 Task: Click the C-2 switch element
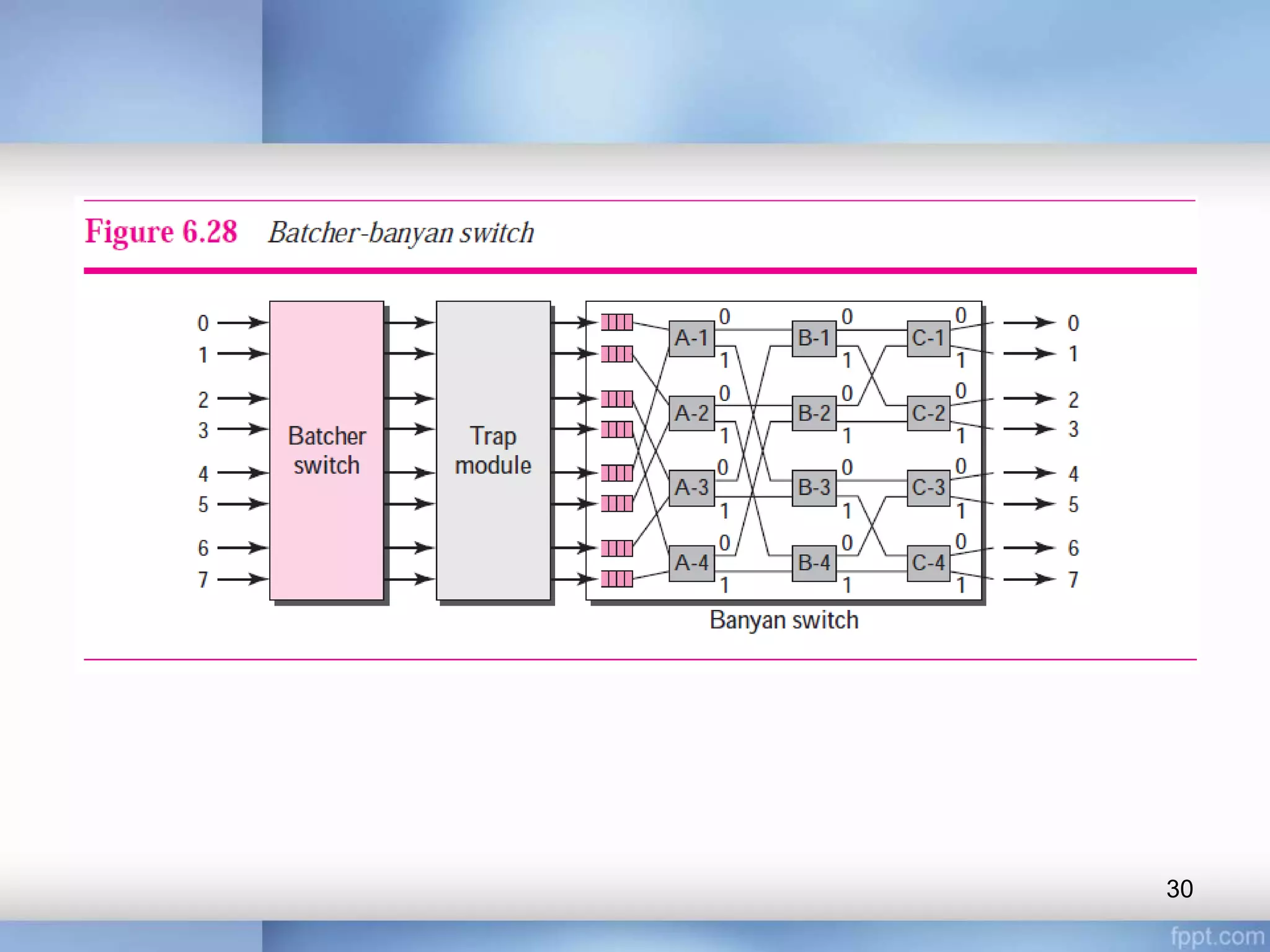click(928, 413)
